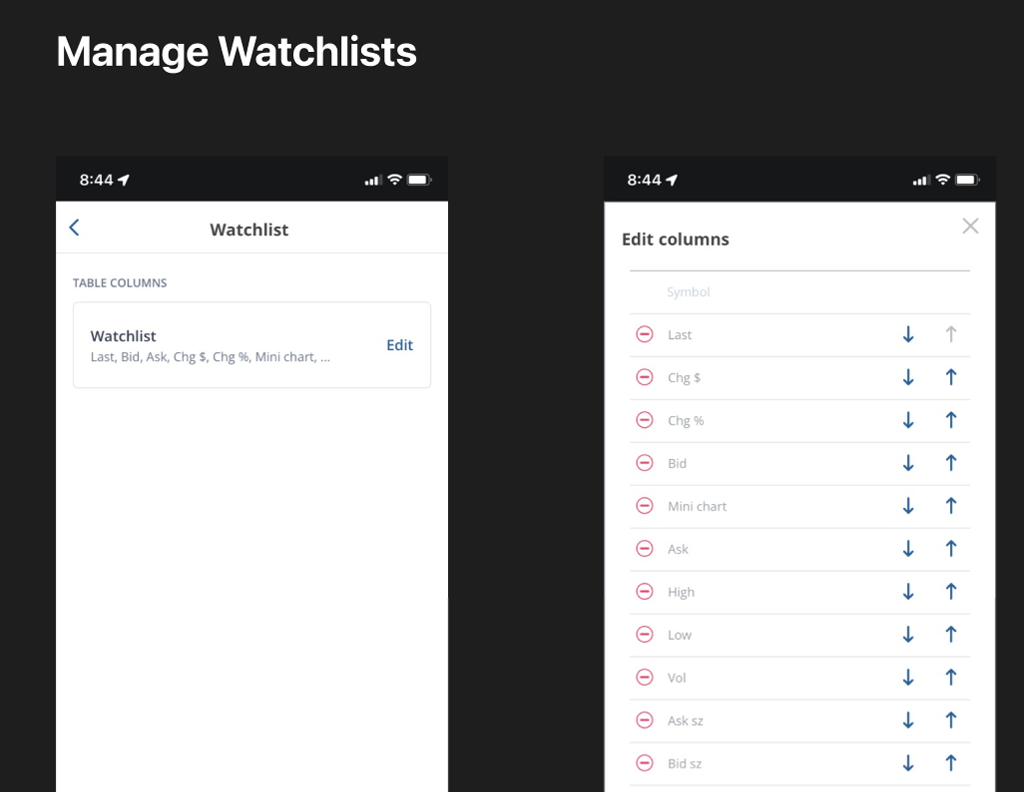Move Chg % column down
This screenshot has height=792, width=1024.
pos(908,421)
